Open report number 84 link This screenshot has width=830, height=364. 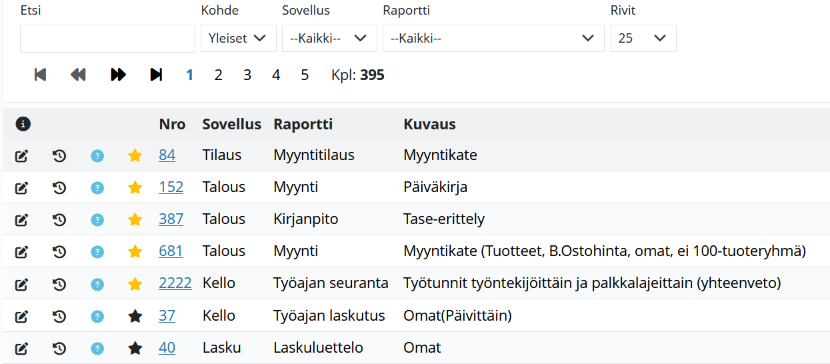pos(167,155)
